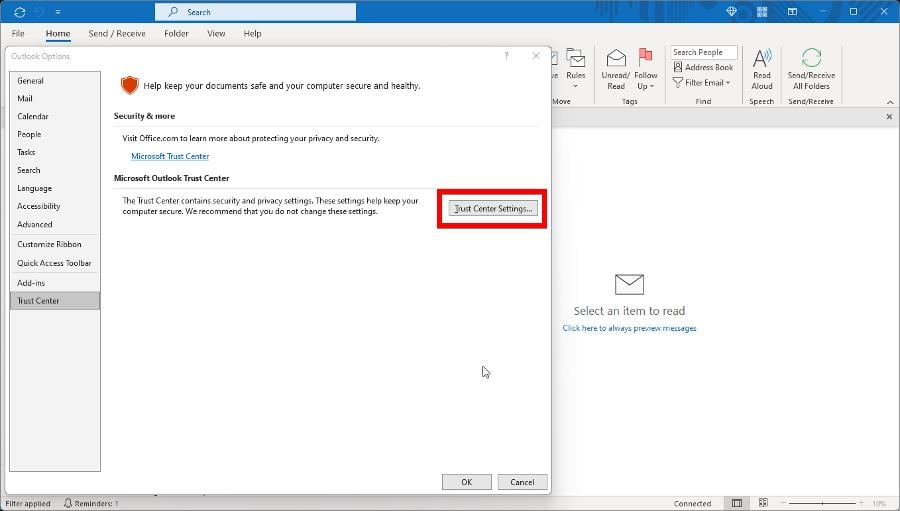The height and width of the screenshot is (511, 900).
Task: Switch to the Home ribbon tab
Action: [58, 33]
